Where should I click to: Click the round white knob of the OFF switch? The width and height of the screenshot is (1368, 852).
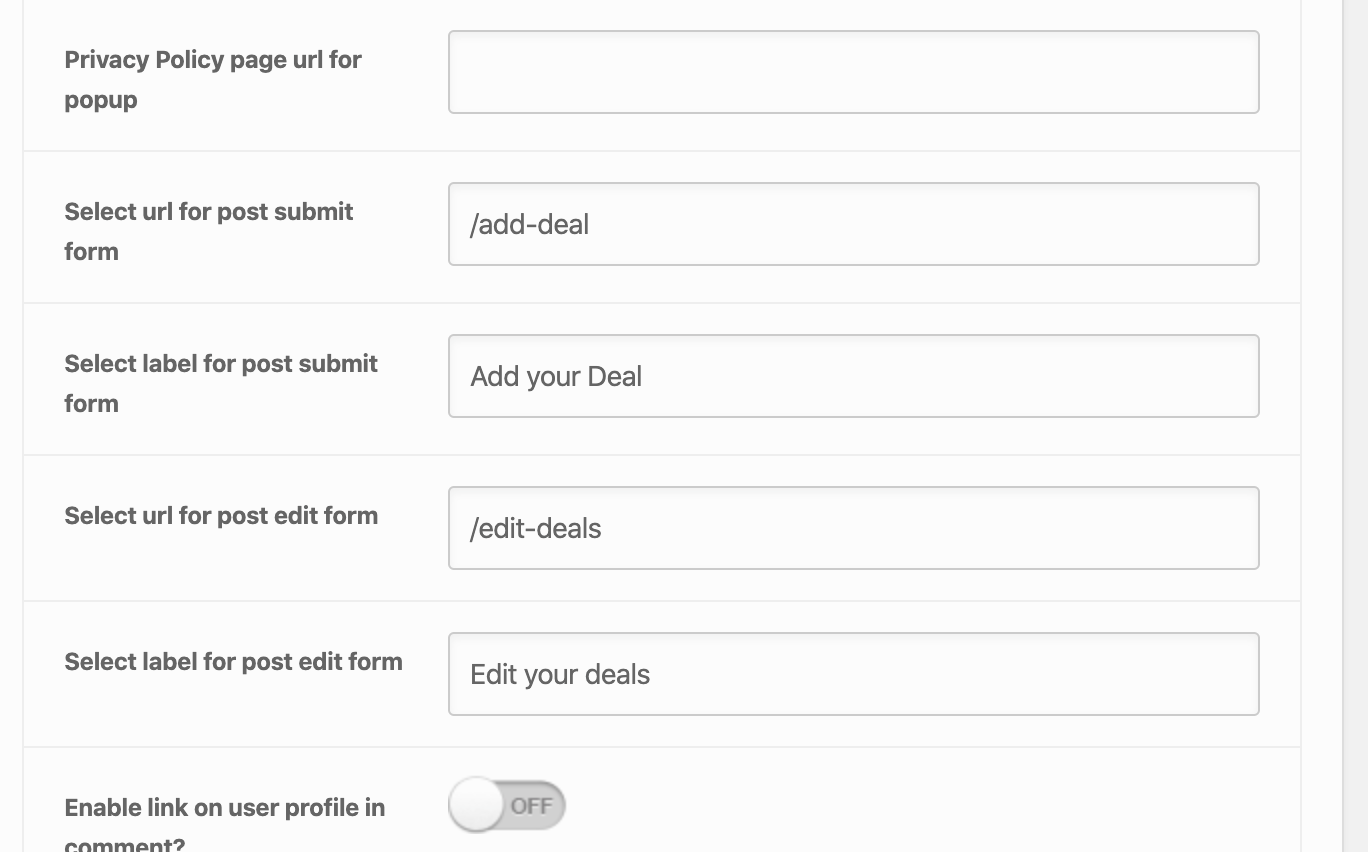tap(475, 805)
